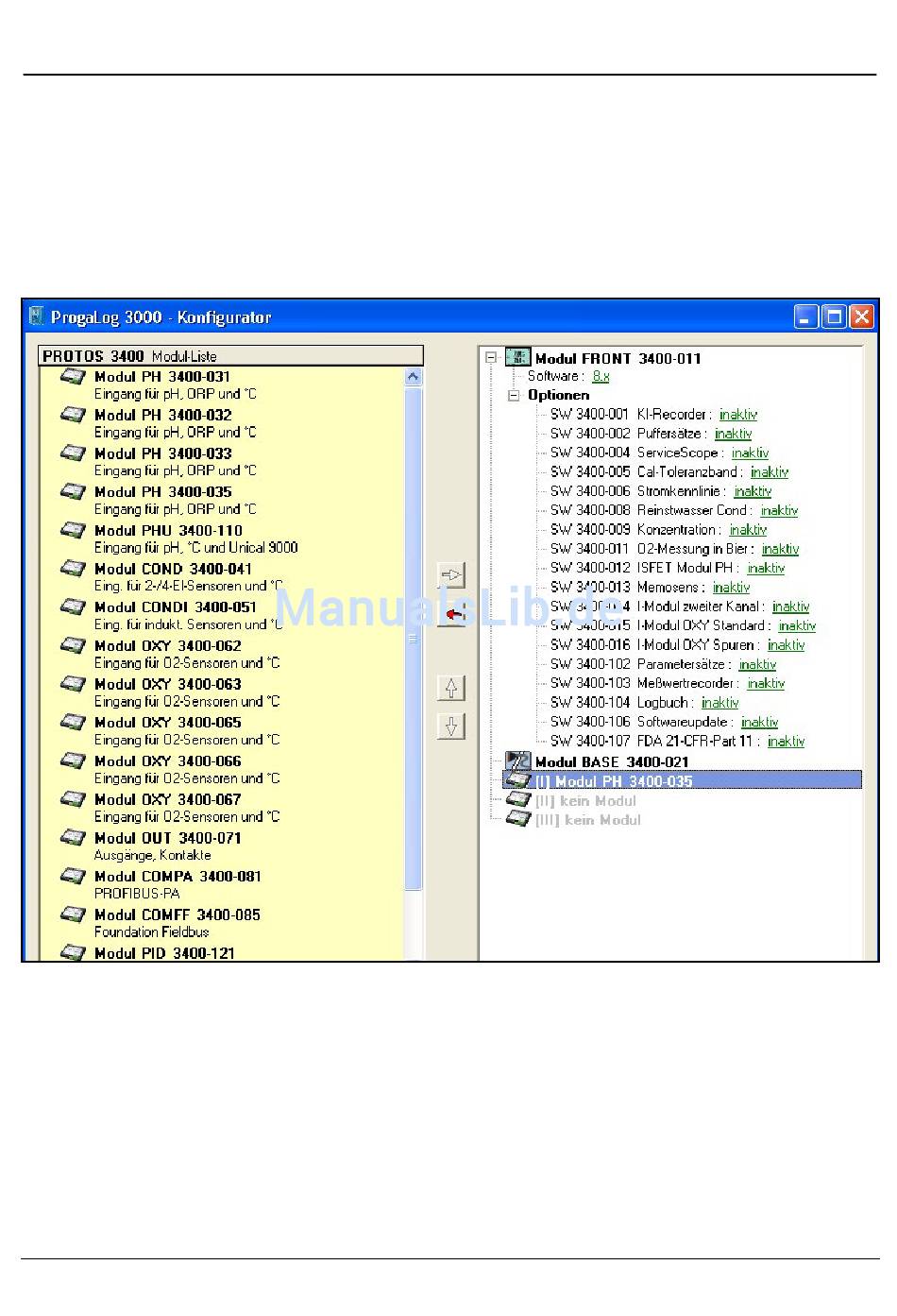Select the "[I] Modul PH 3400-035" slot label
The width and height of the screenshot is (897, 1316).
coord(614,781)
